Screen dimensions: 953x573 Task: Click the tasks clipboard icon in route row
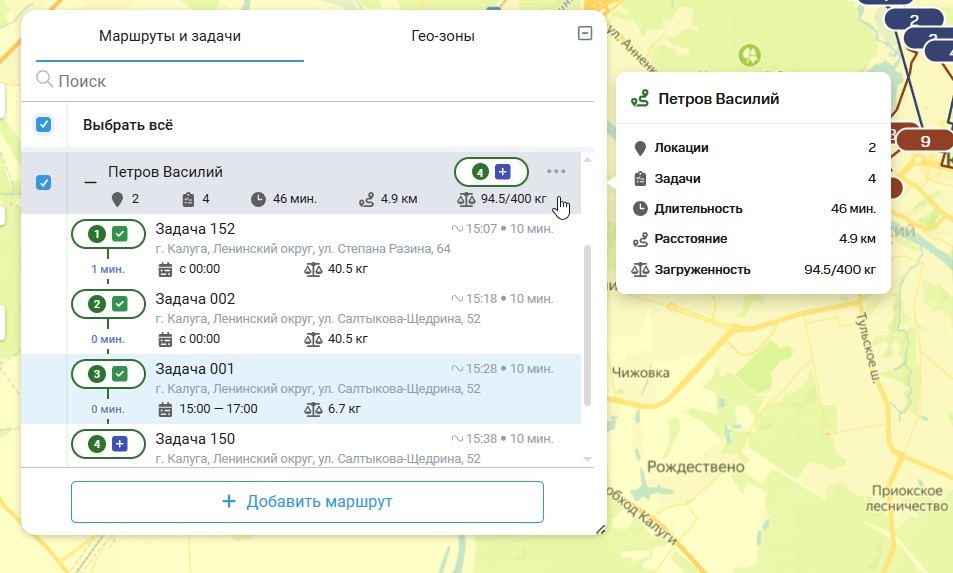pos(187,199)
